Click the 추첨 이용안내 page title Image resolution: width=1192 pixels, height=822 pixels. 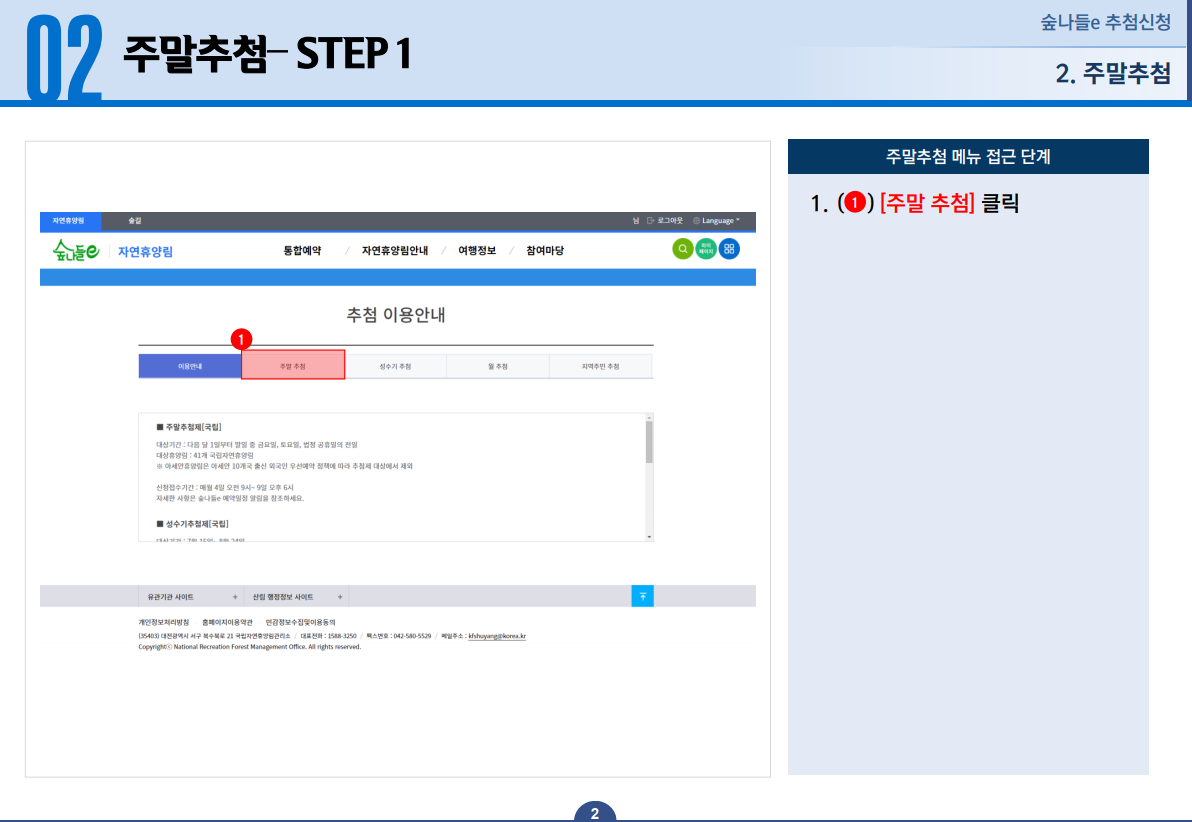(x=396, y=315)
